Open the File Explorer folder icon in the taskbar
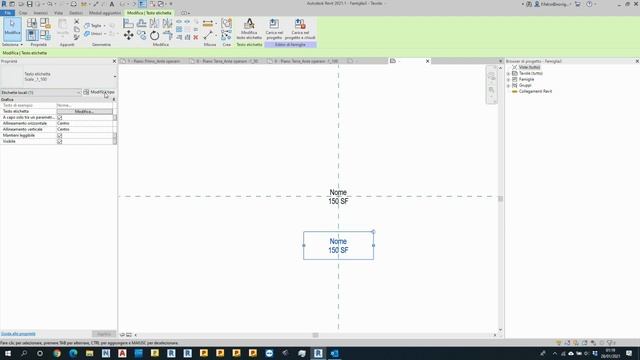Screen dimensions: 640x360 click(x=89, y=353)
